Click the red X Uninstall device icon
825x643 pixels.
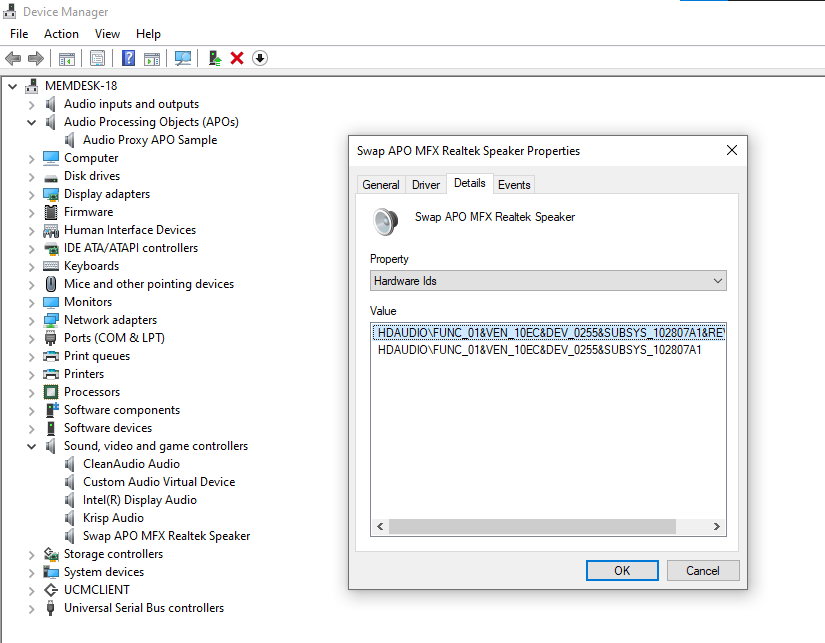tap(237, 58)
